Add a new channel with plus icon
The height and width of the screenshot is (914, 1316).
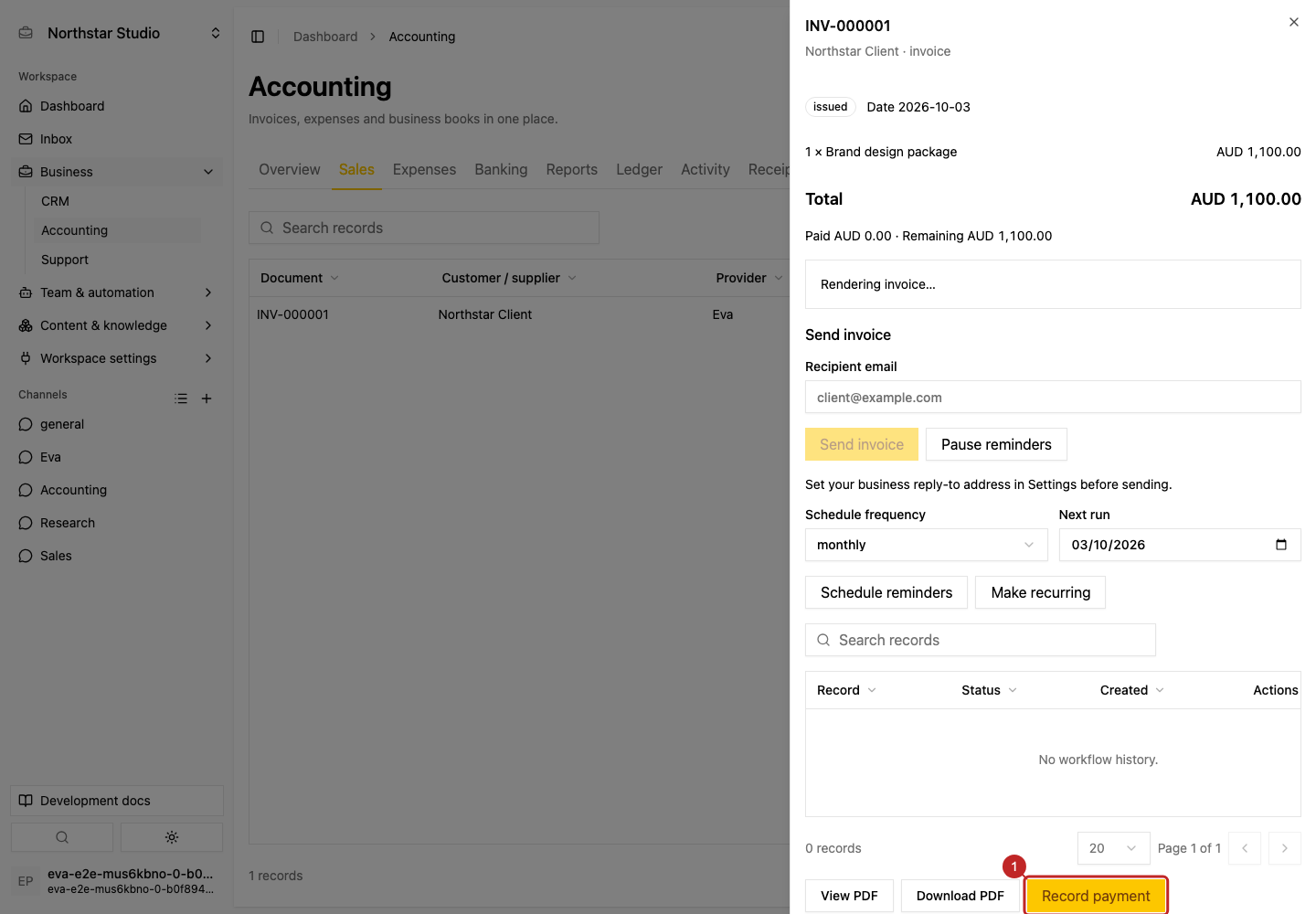click(x=207, y=399)
